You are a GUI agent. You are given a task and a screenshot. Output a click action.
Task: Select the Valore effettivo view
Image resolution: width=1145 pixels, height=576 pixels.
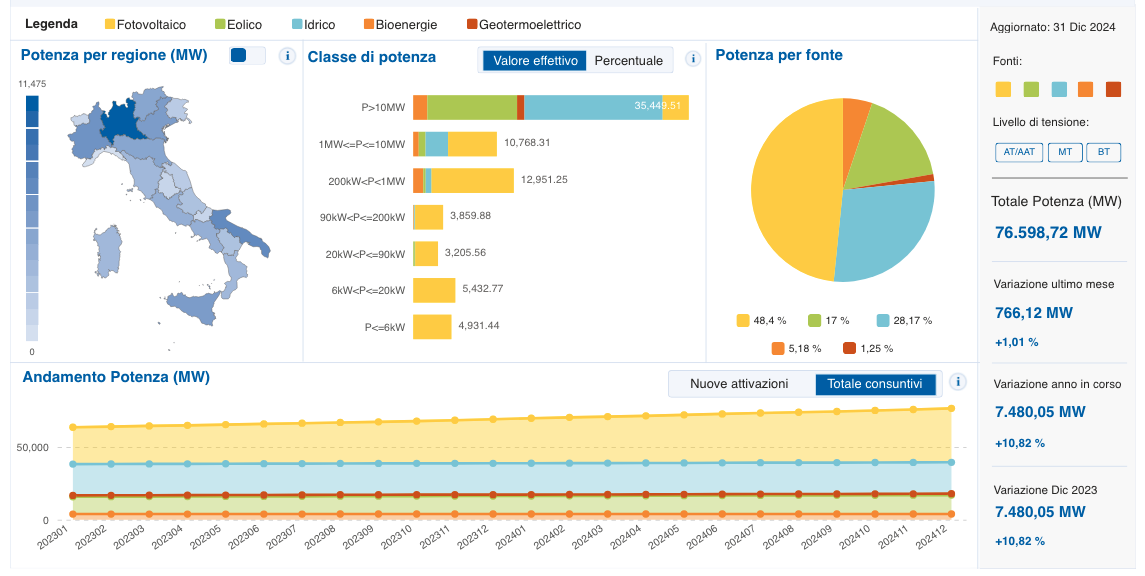(x=535, y=61)
